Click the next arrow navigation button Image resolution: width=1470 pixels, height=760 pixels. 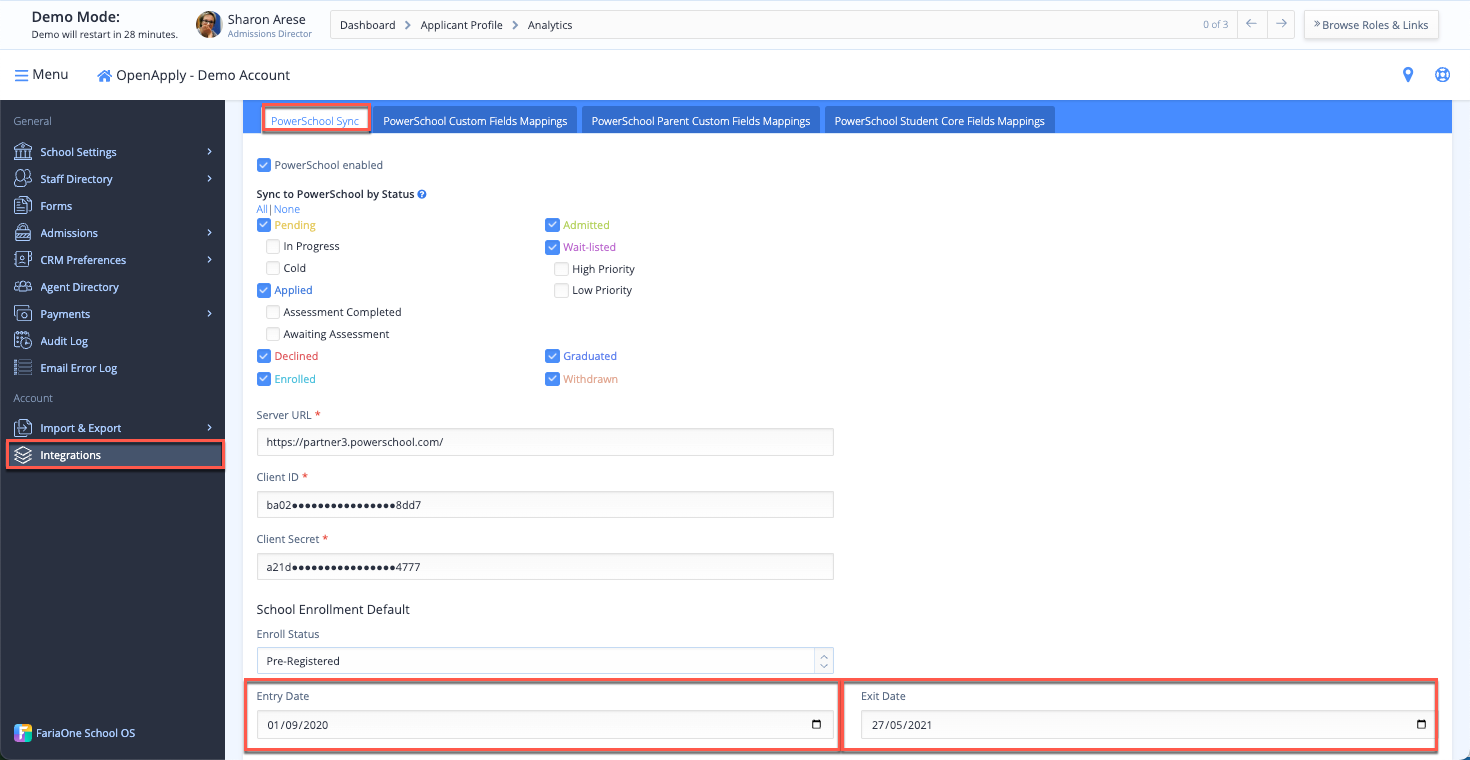pyautogui.click(x=1281, y=24)
